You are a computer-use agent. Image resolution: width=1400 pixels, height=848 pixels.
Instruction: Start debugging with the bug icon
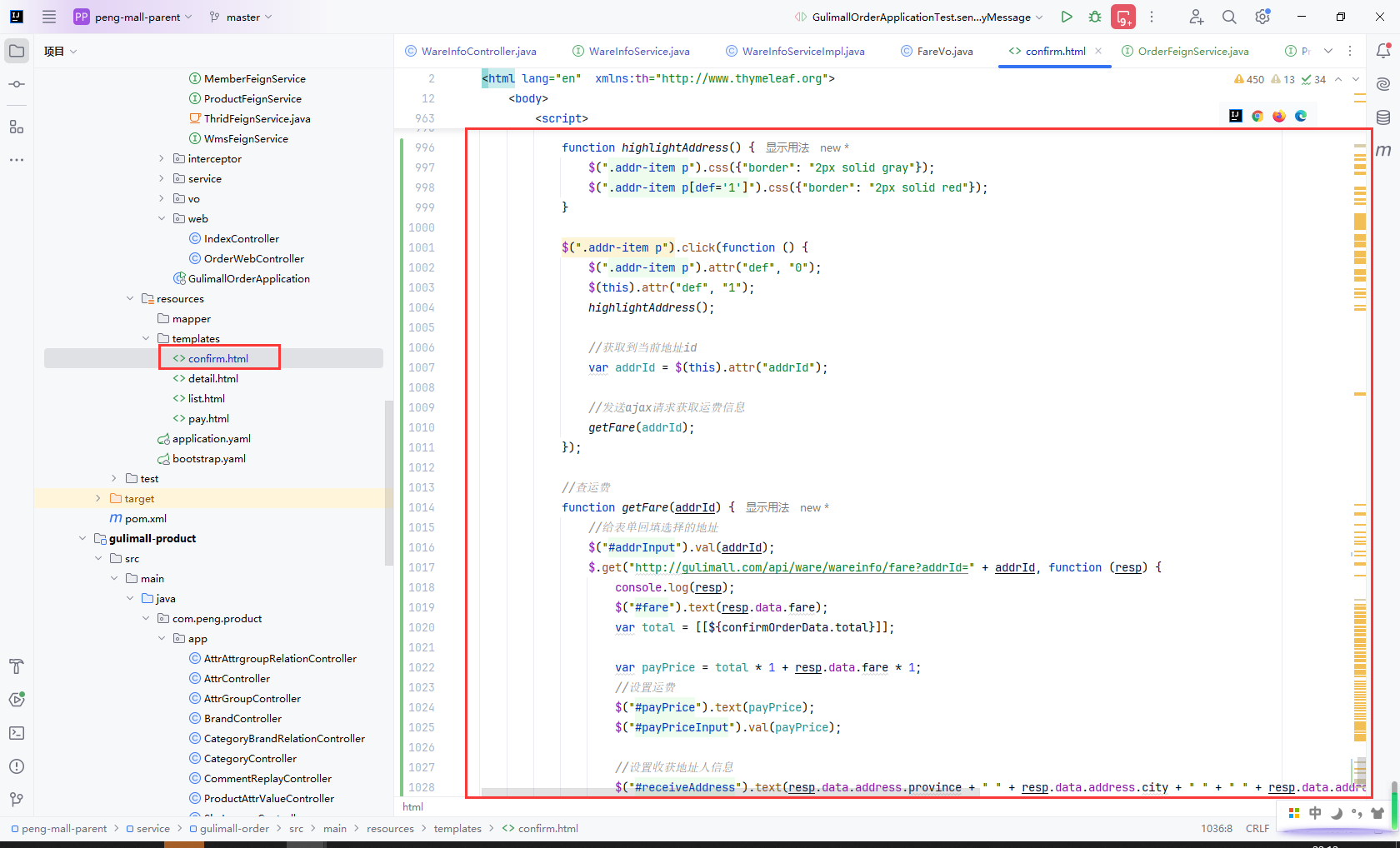point(1095,17)
